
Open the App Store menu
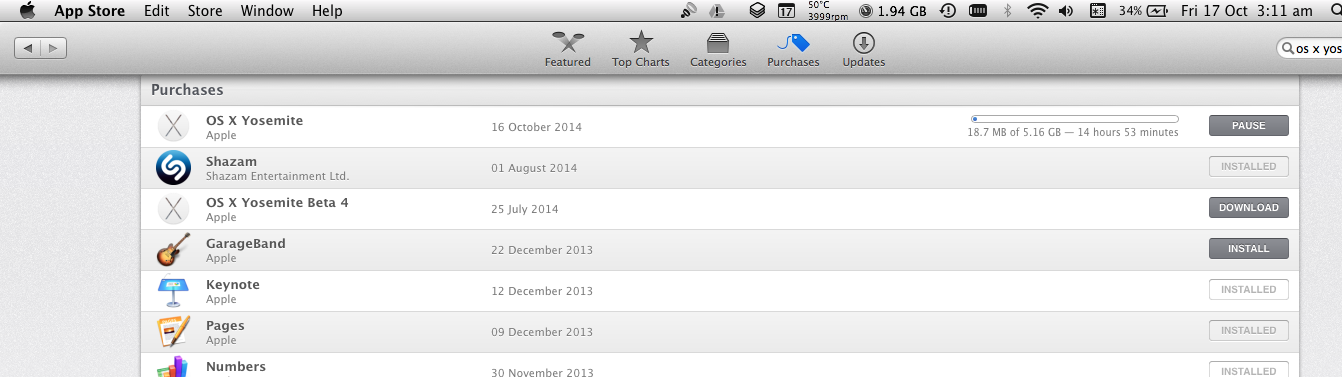coord(89,11)
